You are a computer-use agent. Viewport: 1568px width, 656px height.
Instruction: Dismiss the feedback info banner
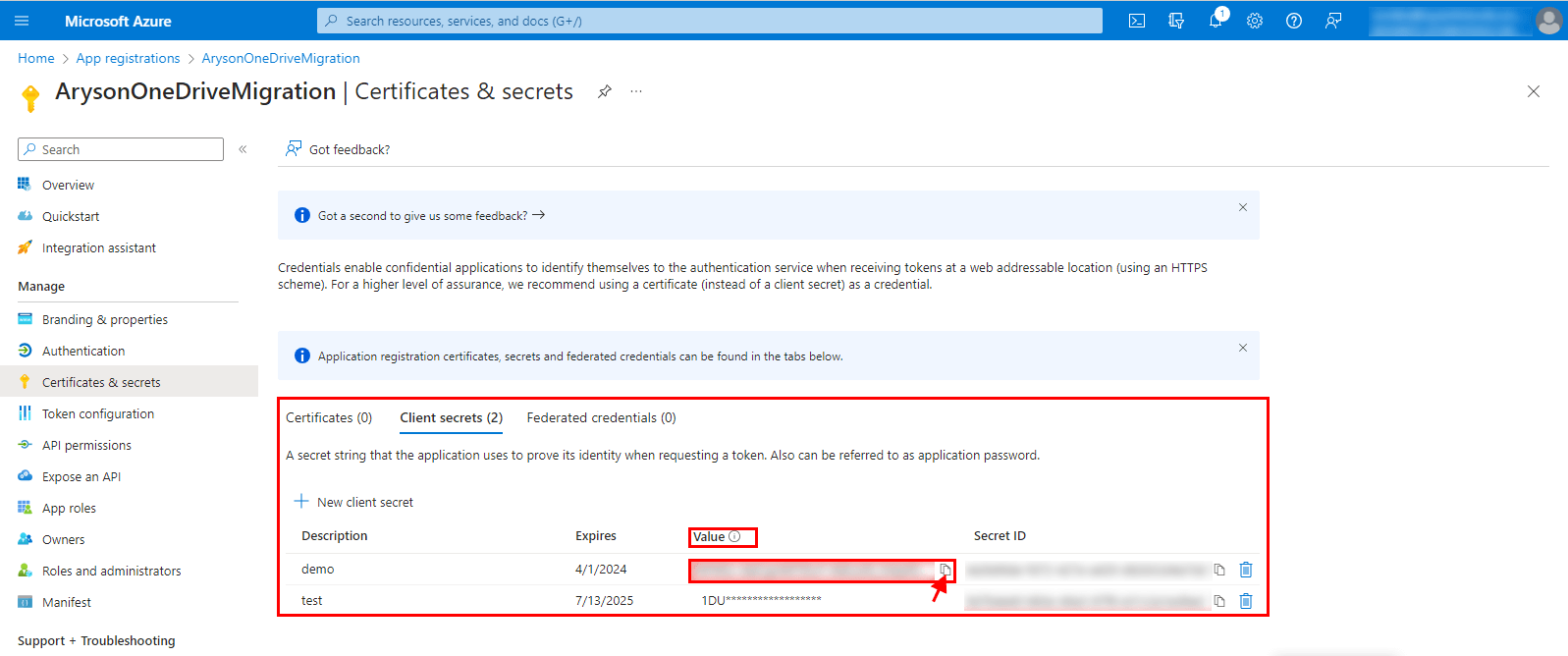pos(1243,207)
